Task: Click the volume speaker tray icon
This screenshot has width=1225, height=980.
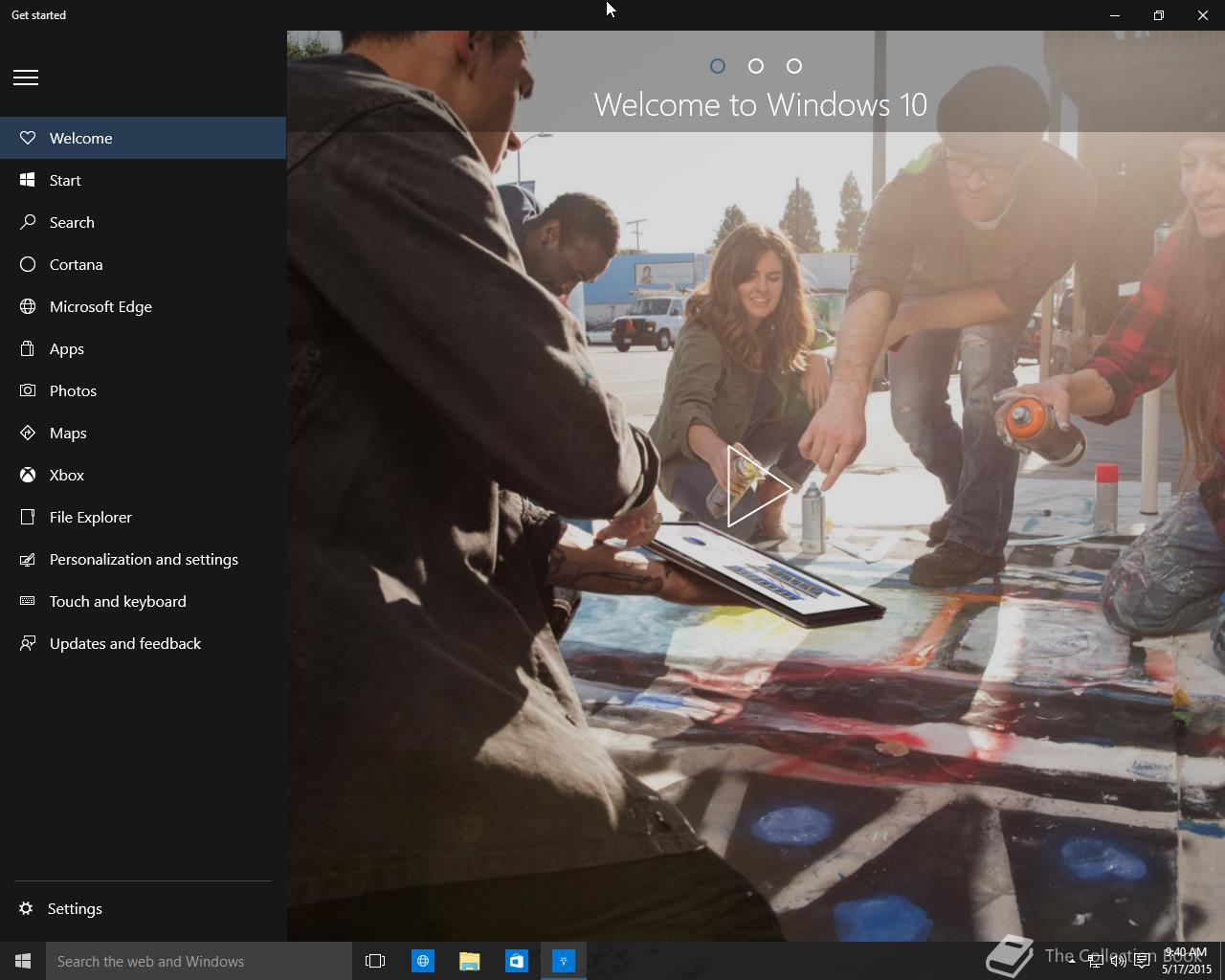Action: pyautogui.click(x=1118, y=961)
